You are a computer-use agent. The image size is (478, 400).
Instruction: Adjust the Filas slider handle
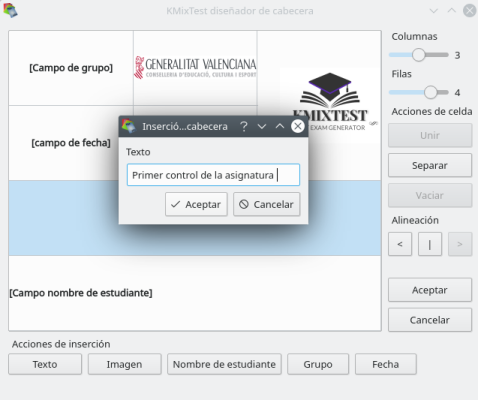[x=430, y=92]
